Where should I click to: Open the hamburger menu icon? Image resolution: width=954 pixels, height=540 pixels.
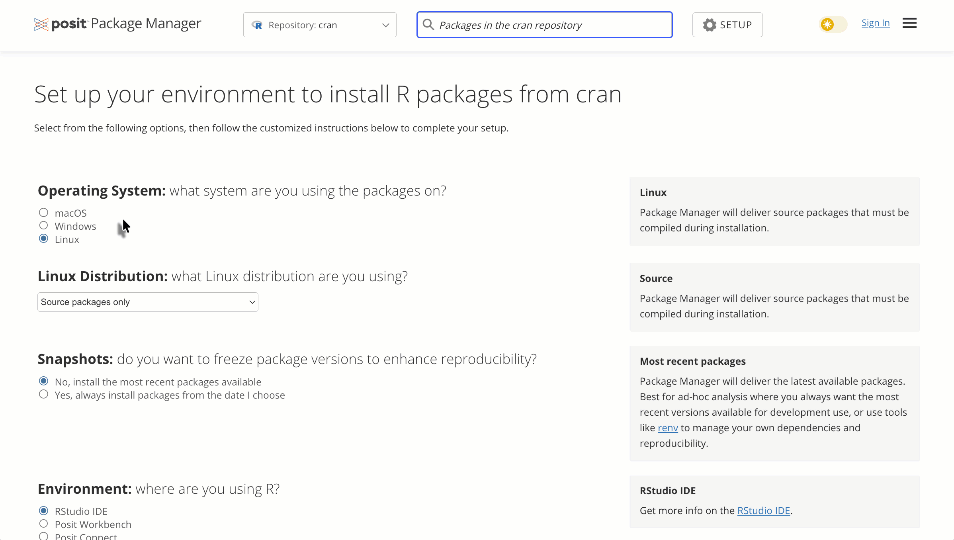909,24
